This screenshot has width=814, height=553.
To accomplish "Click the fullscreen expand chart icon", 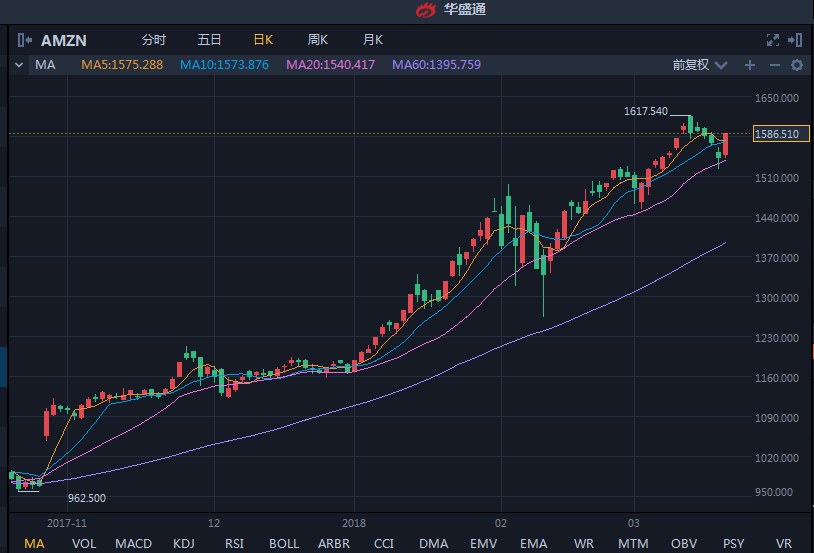I will (x=772, y=40).
